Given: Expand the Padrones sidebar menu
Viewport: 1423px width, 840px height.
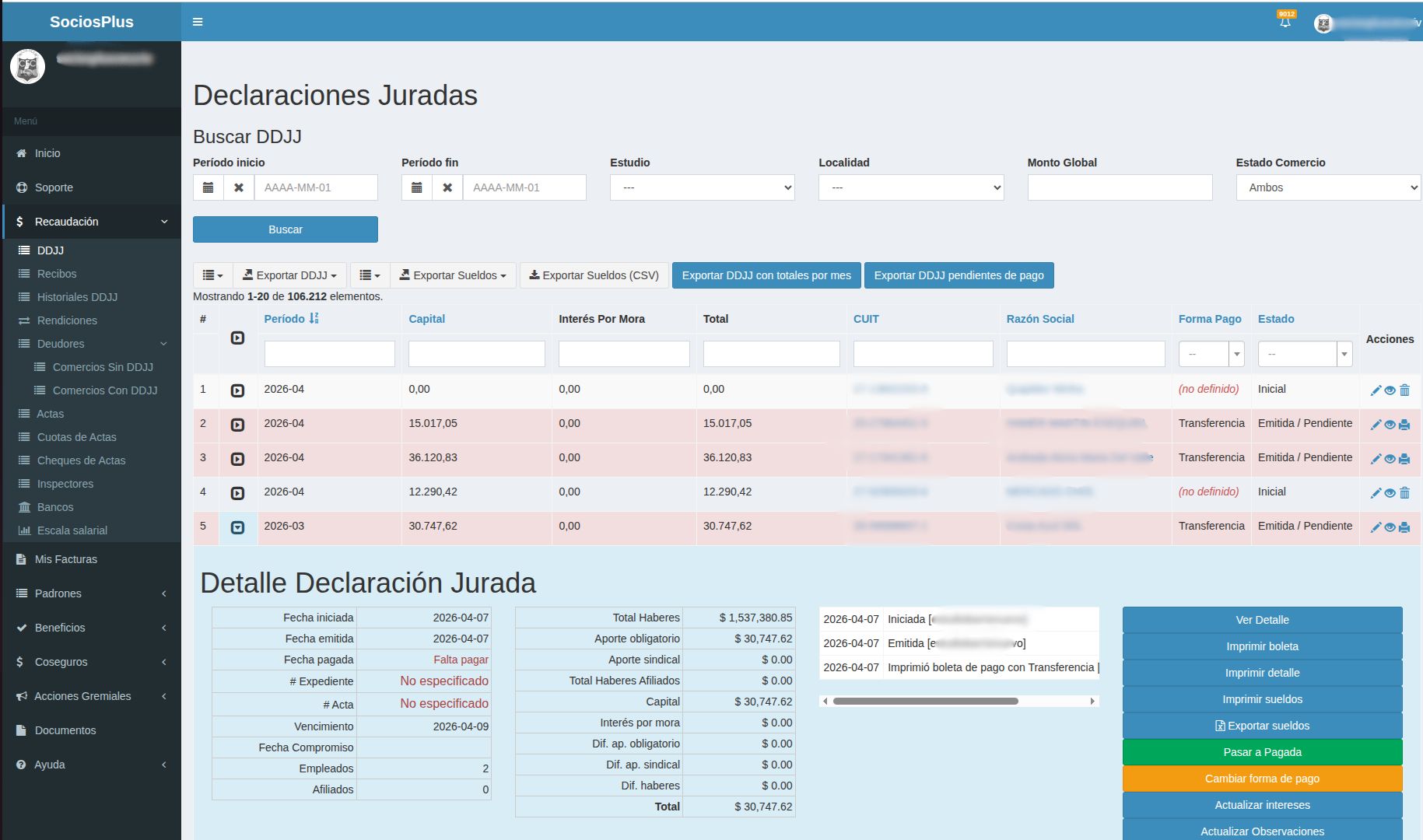Looking at the screenshot, I should click(x=58, y=593).
